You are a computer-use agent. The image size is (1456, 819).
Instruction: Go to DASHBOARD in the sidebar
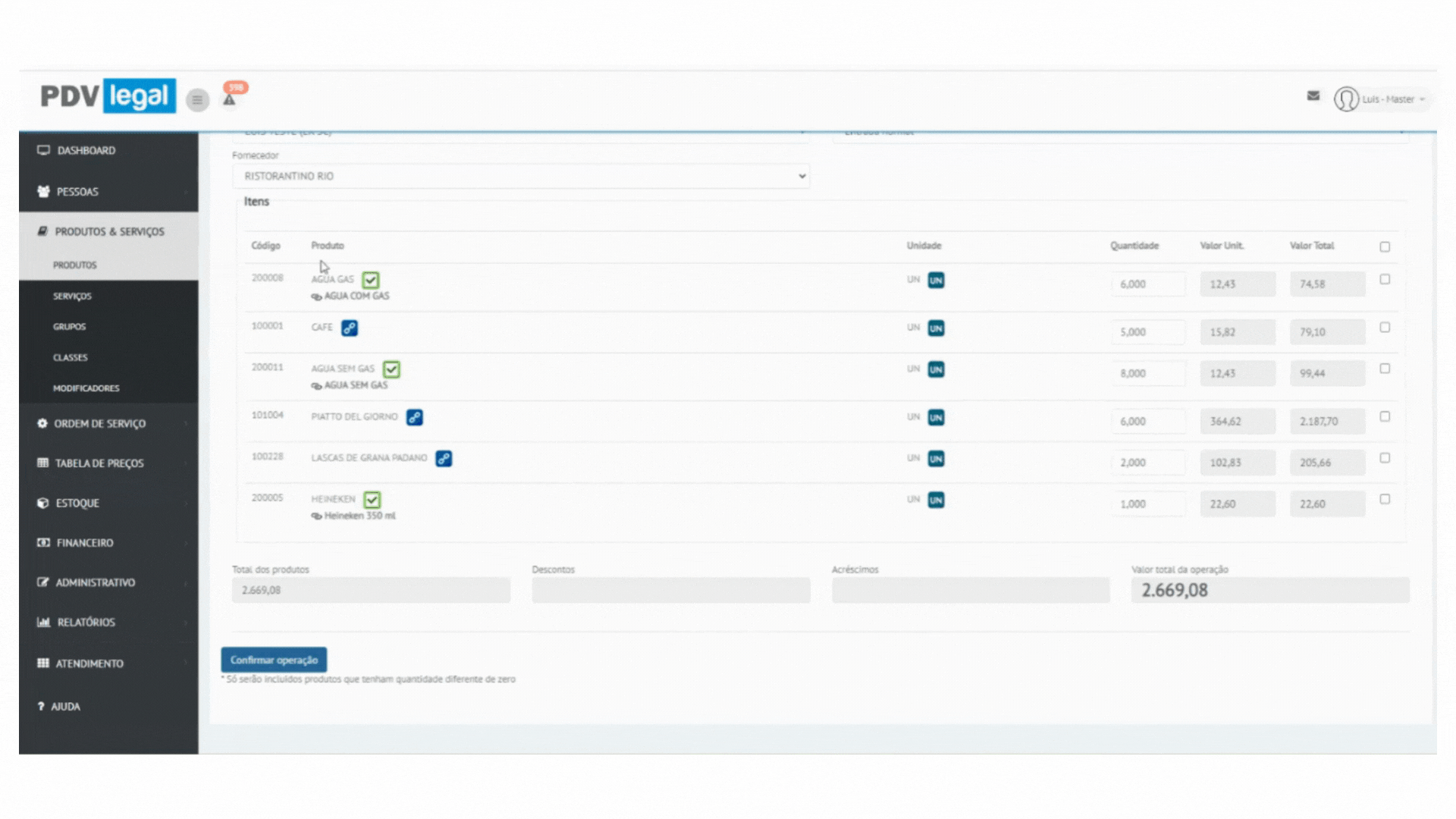(86, 151)
